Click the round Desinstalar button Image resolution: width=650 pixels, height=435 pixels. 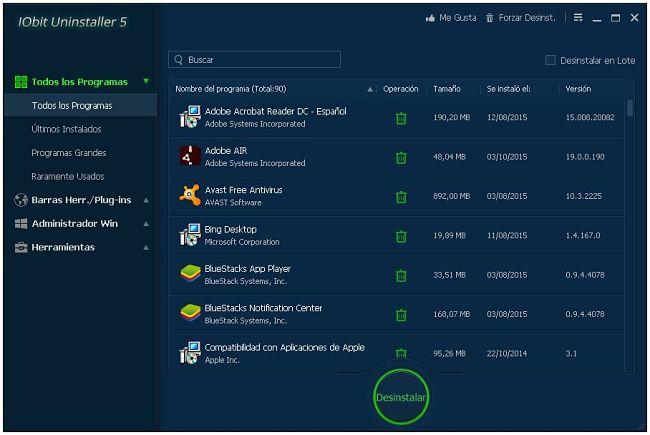[401, 397]
